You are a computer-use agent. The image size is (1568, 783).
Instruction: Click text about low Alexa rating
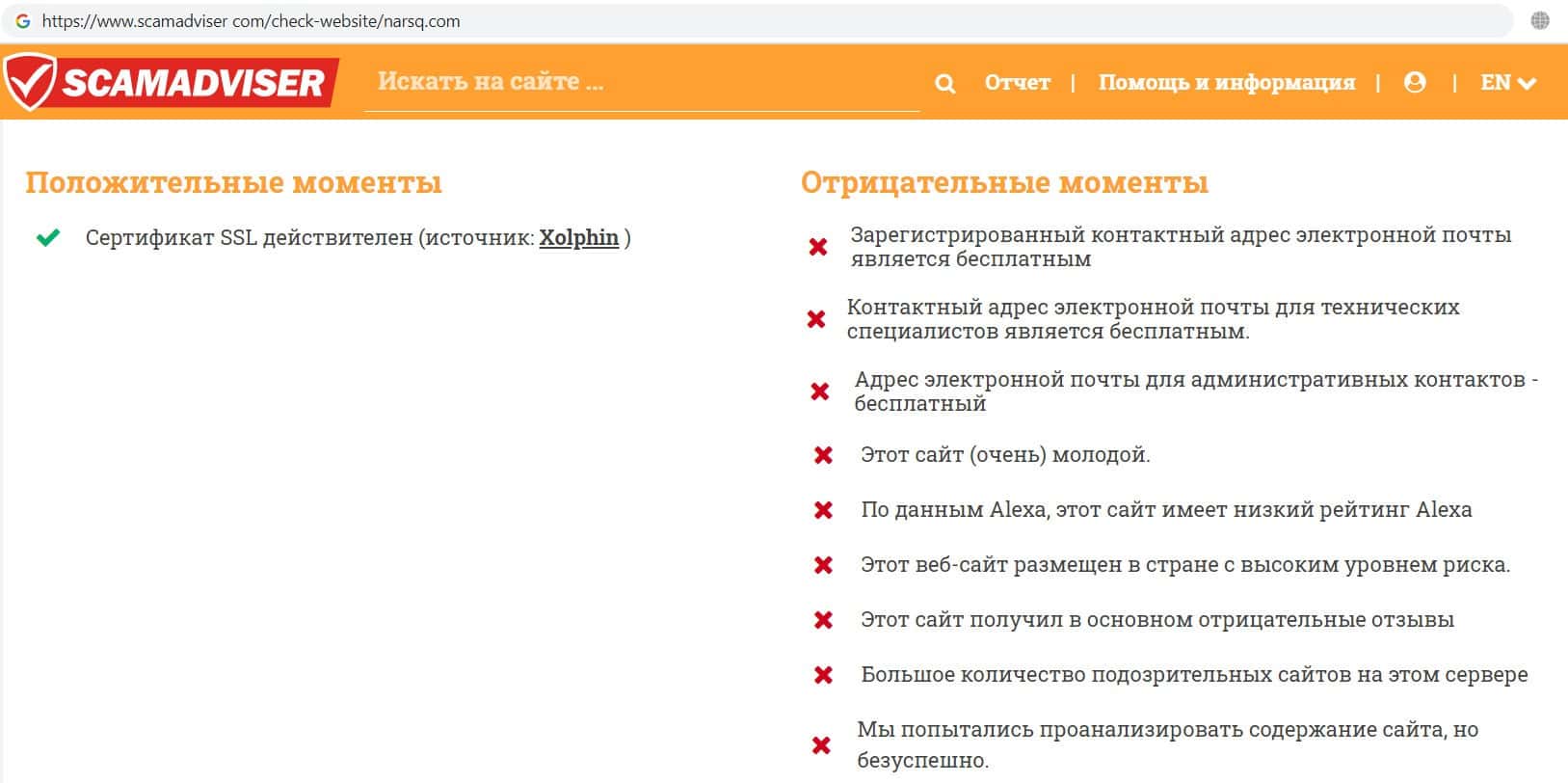(1166, 510)
